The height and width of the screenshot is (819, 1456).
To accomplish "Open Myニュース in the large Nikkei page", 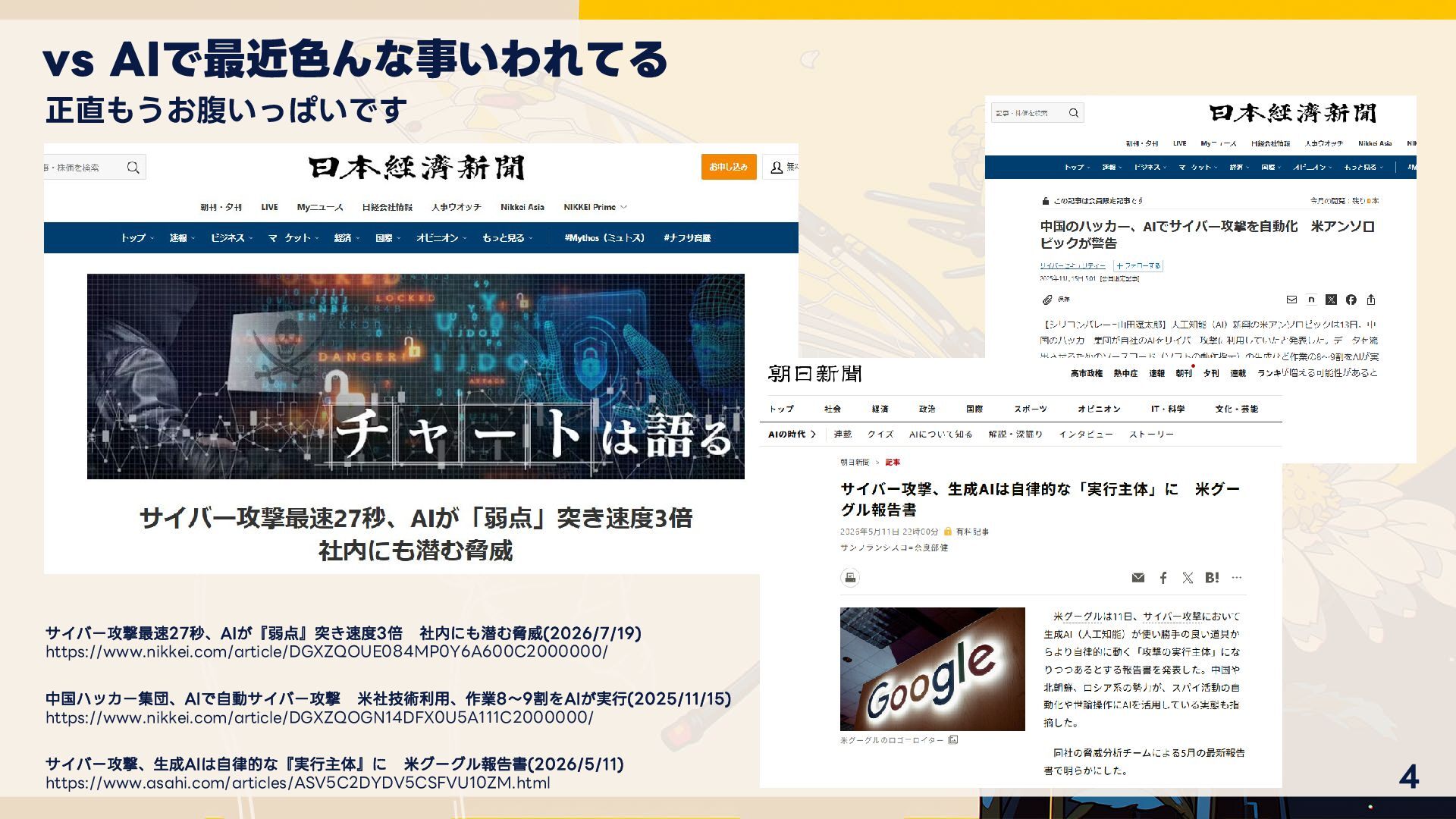I will click(320, 207).
